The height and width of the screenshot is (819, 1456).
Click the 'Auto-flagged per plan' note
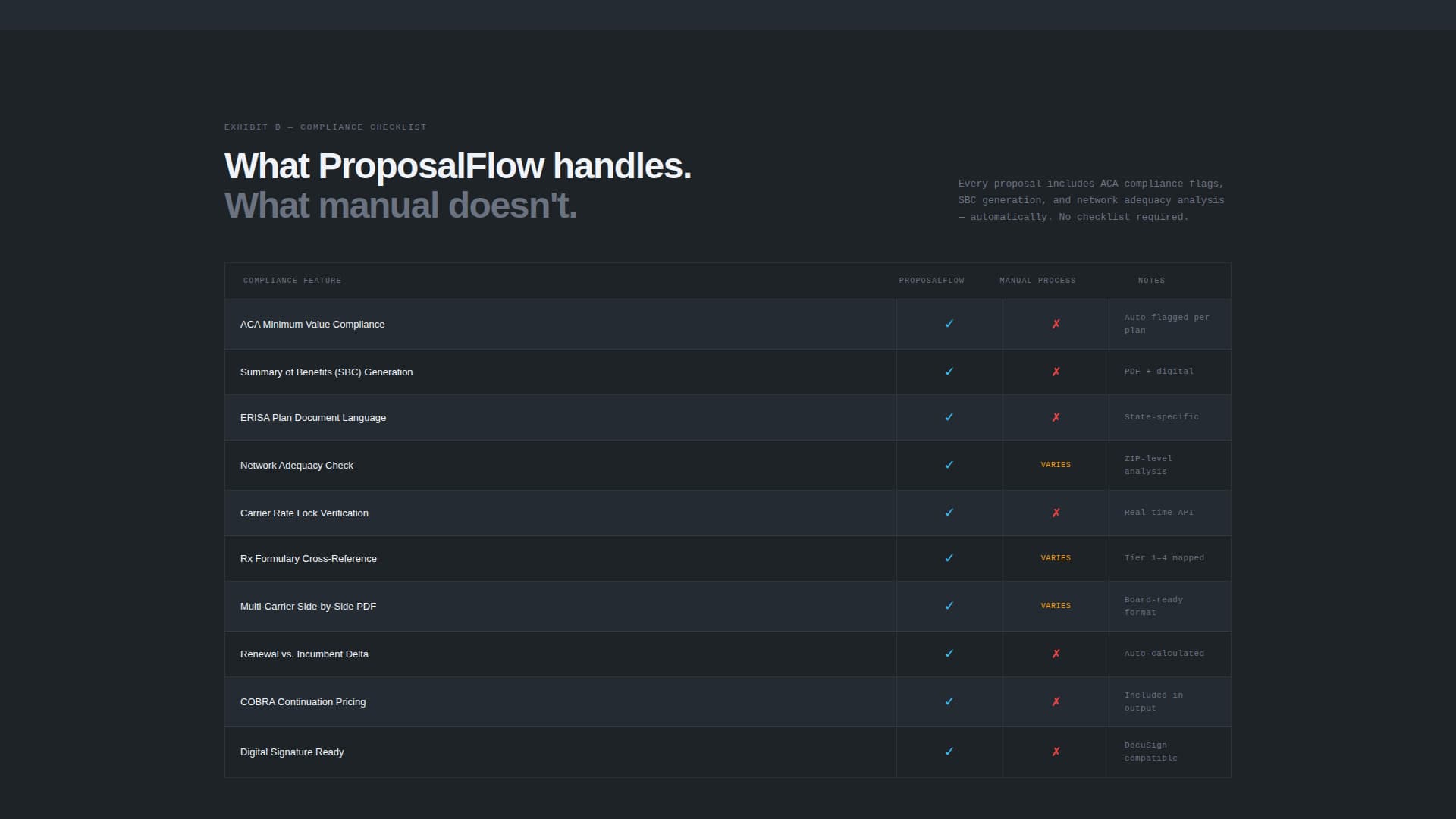(1167, 324)
